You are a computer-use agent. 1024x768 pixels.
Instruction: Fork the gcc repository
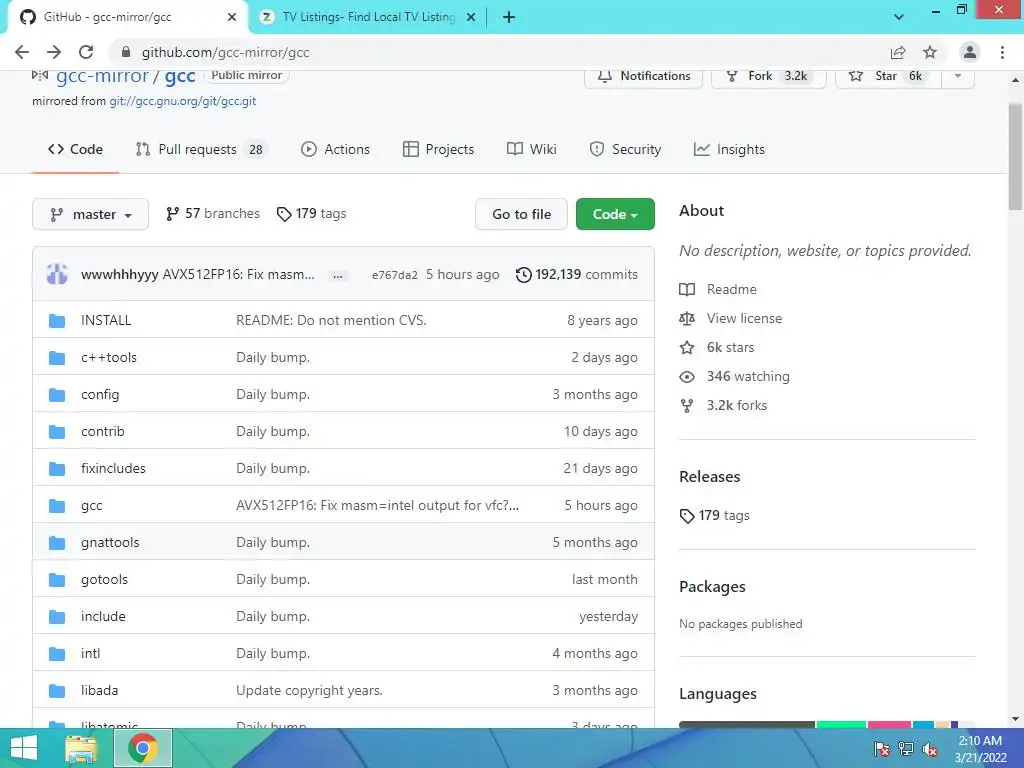click(x=769, y=76)
